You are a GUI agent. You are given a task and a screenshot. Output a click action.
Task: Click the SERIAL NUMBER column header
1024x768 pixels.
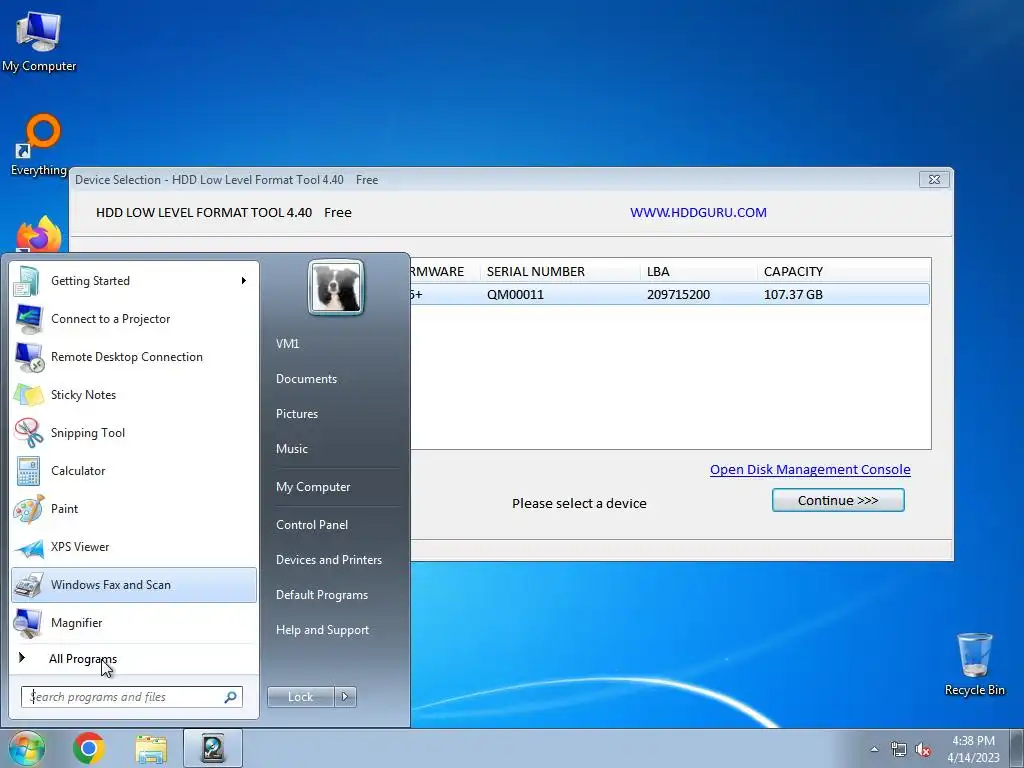click(560, 272)
